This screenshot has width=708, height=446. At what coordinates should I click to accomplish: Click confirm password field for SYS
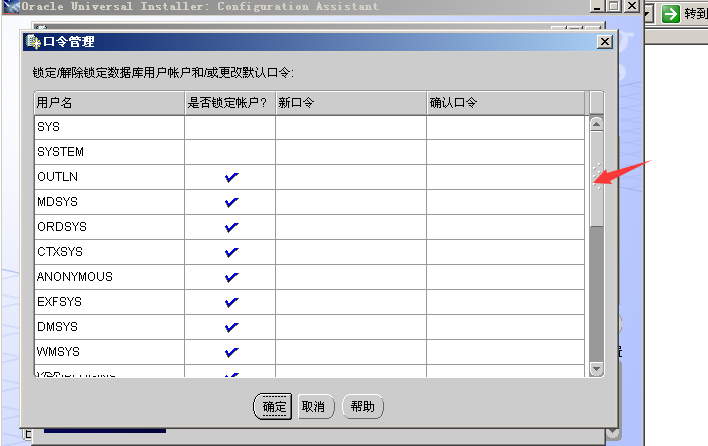[x=505, y=127]
